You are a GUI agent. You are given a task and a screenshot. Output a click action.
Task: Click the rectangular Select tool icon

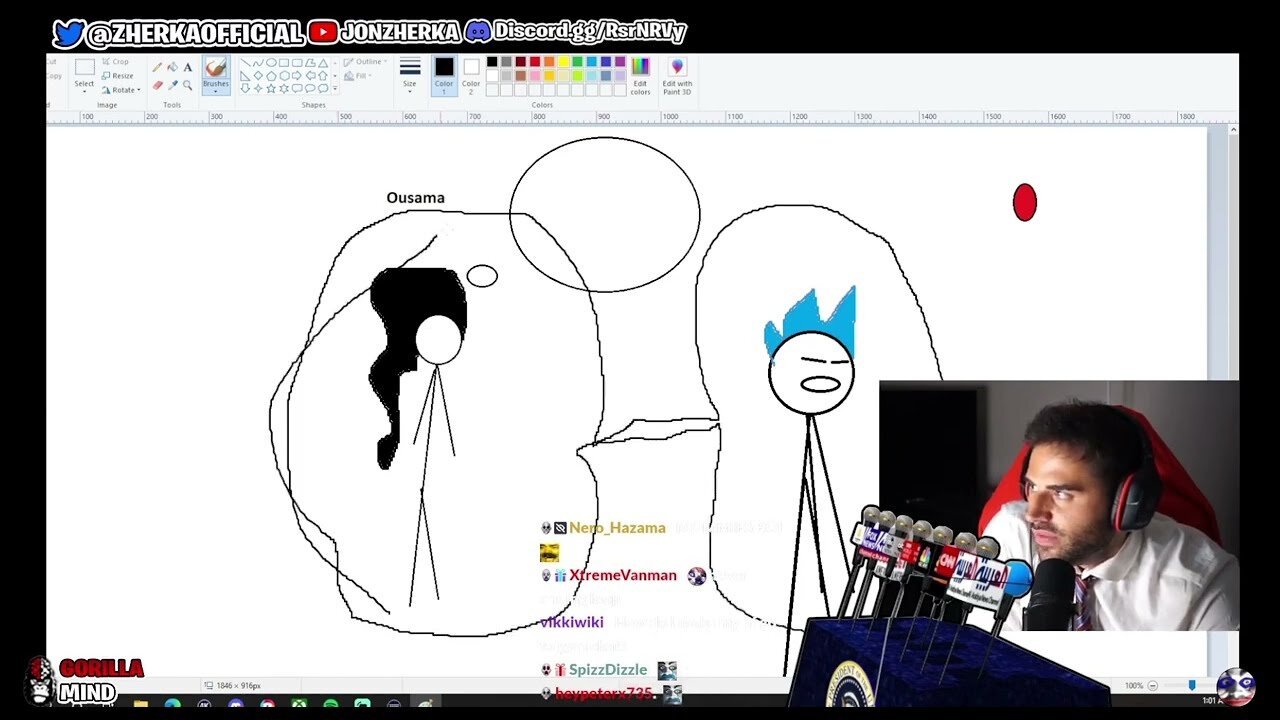84,67
